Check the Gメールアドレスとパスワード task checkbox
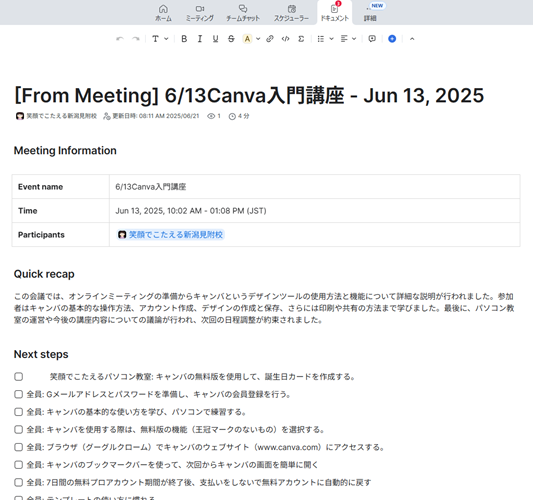 pyautogui.click(x=19, y=394)
